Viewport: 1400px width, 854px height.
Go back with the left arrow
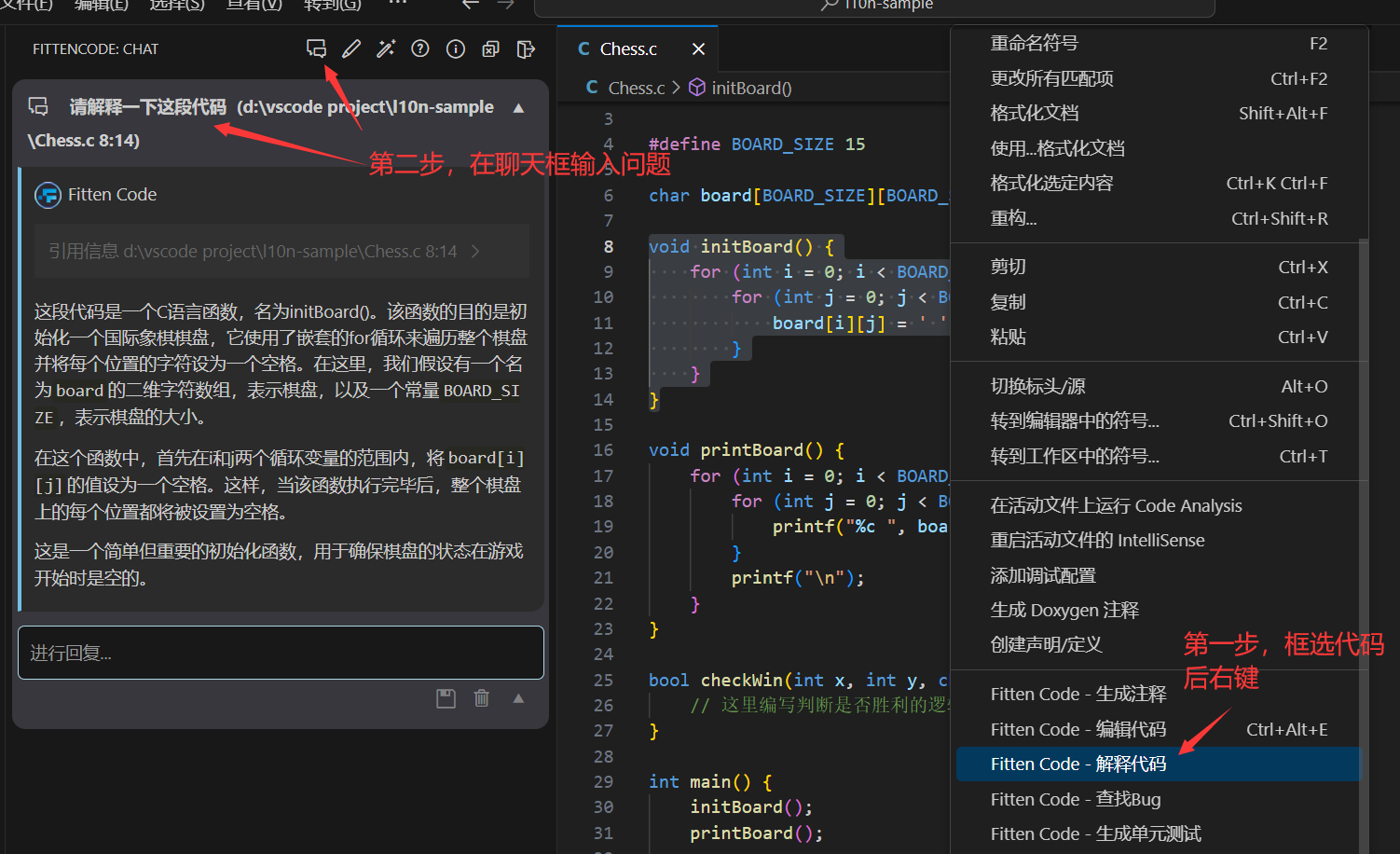(471, 4)
